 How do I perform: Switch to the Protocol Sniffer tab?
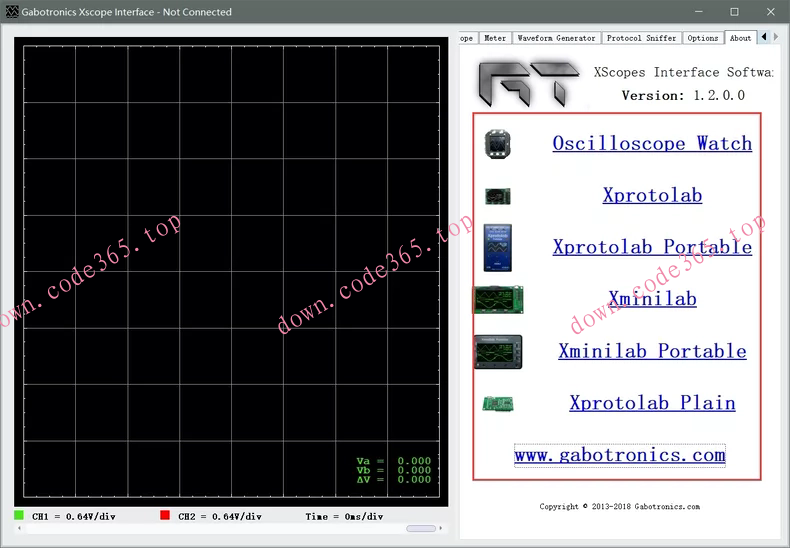(641, 38)
